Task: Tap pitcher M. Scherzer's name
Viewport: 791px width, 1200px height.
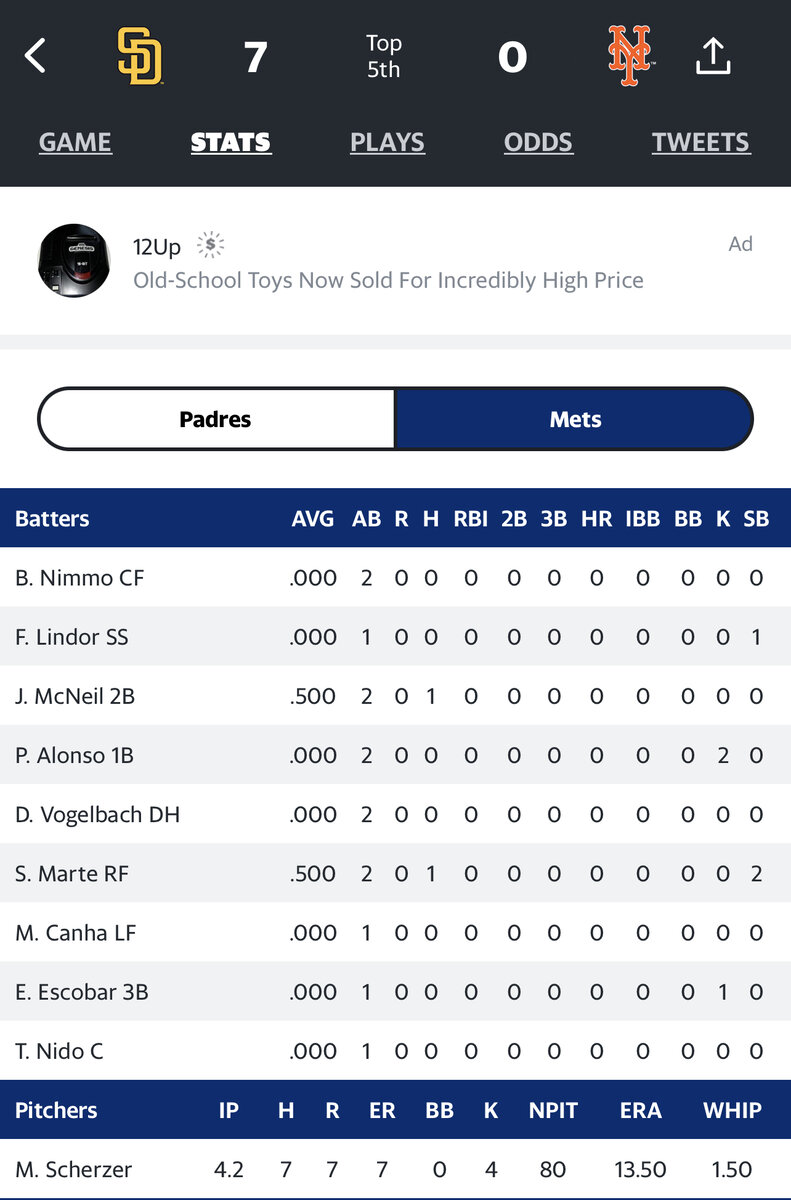Action: [74, 1169]
